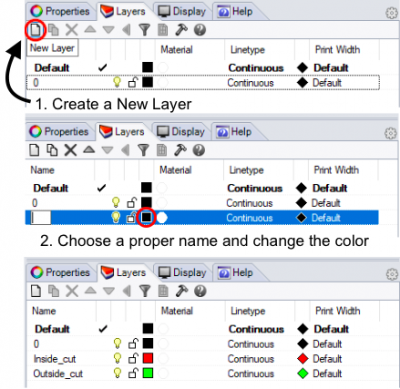Select layer 0 name in top panel
The image size is (400, 389).
point(36,82)
